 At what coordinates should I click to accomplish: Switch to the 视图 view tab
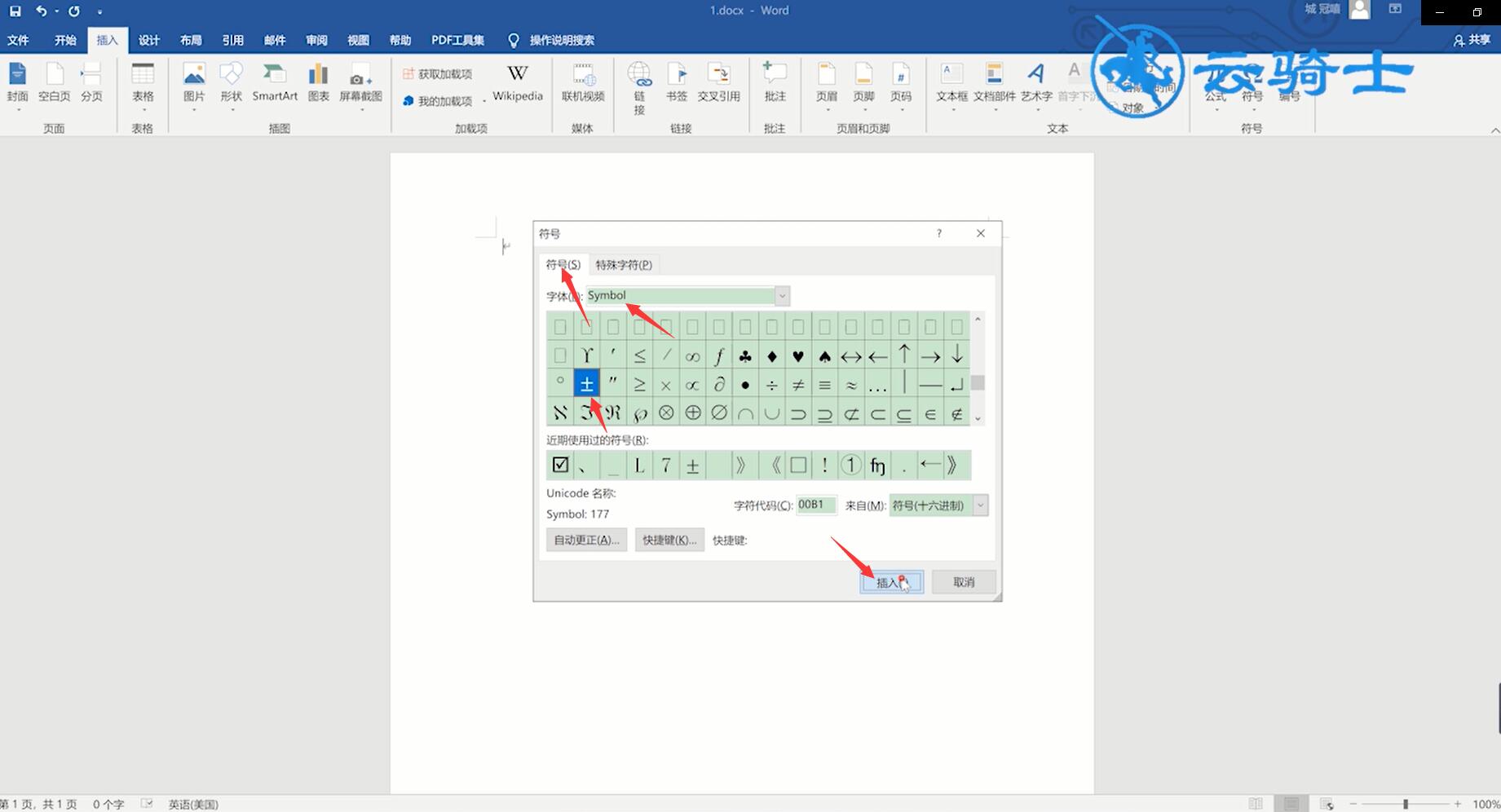pos(358,40)
